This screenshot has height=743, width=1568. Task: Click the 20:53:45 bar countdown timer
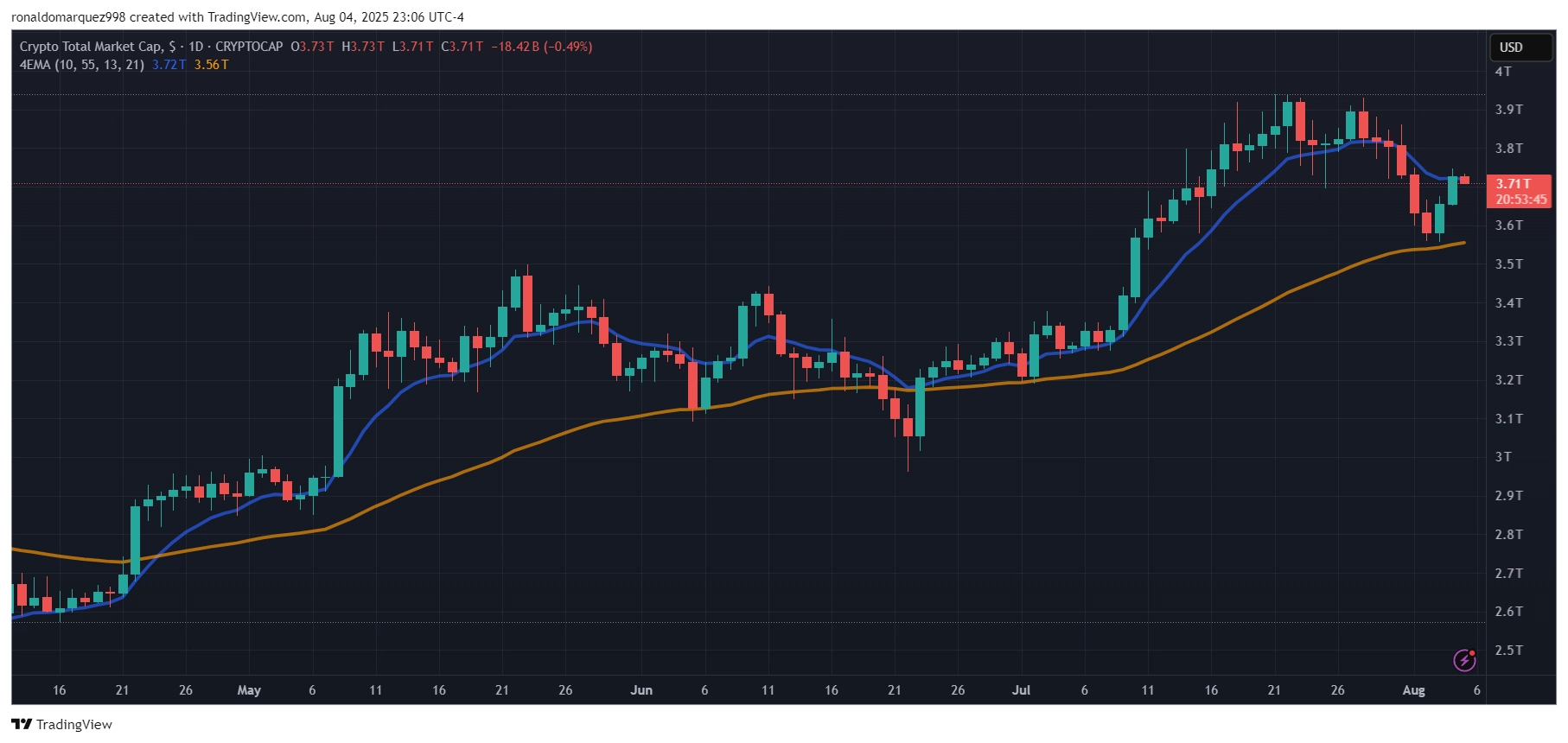1521,200
